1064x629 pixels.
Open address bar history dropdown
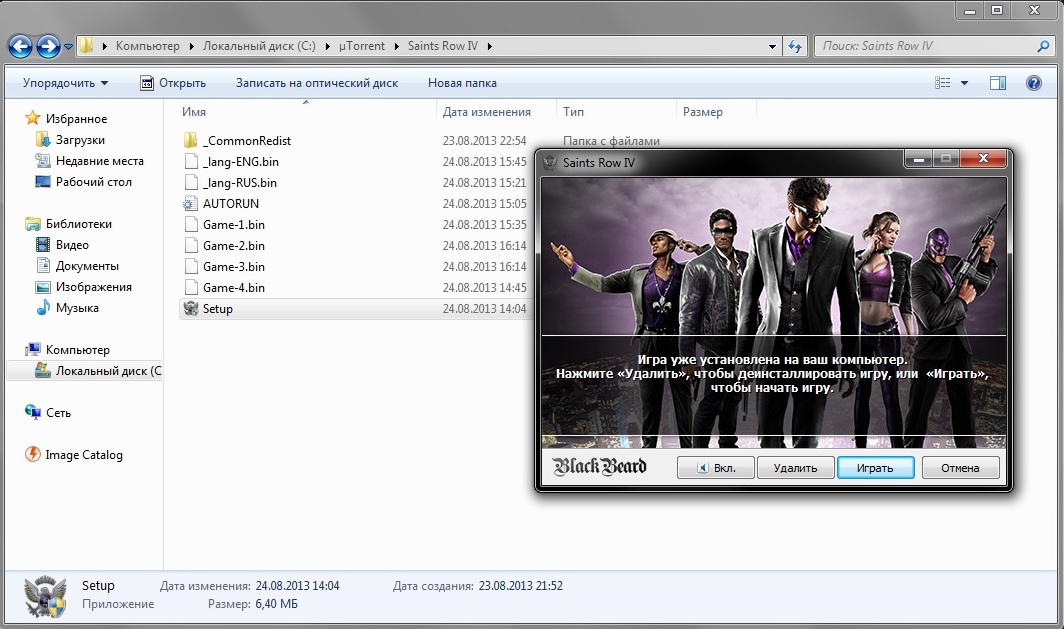pos(772,47)
